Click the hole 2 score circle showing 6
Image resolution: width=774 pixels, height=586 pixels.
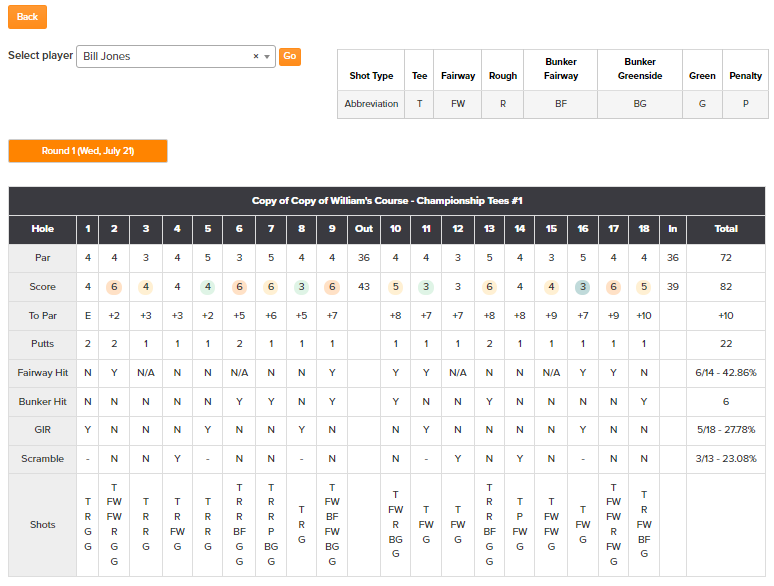coord(114,287)
